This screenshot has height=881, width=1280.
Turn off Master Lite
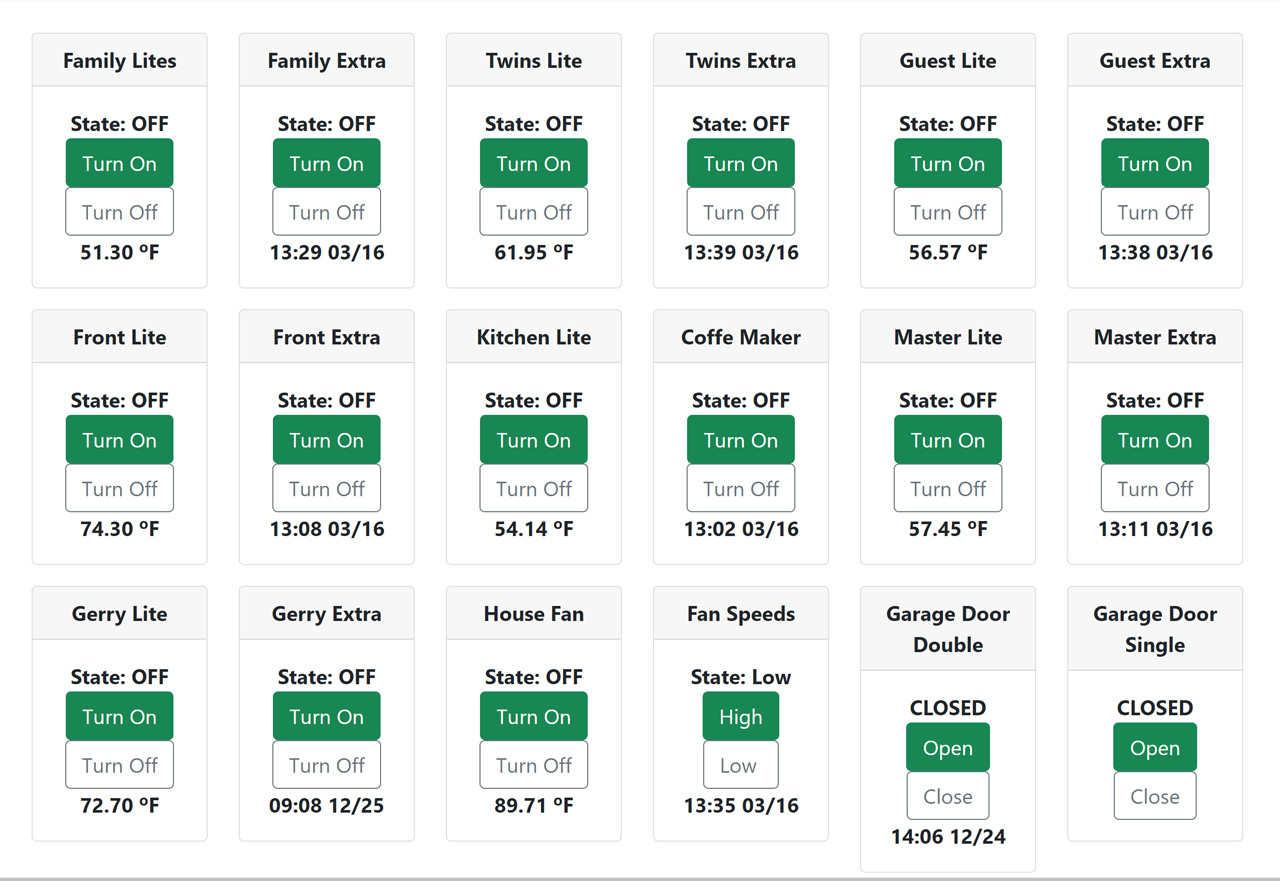pos(947,489)
